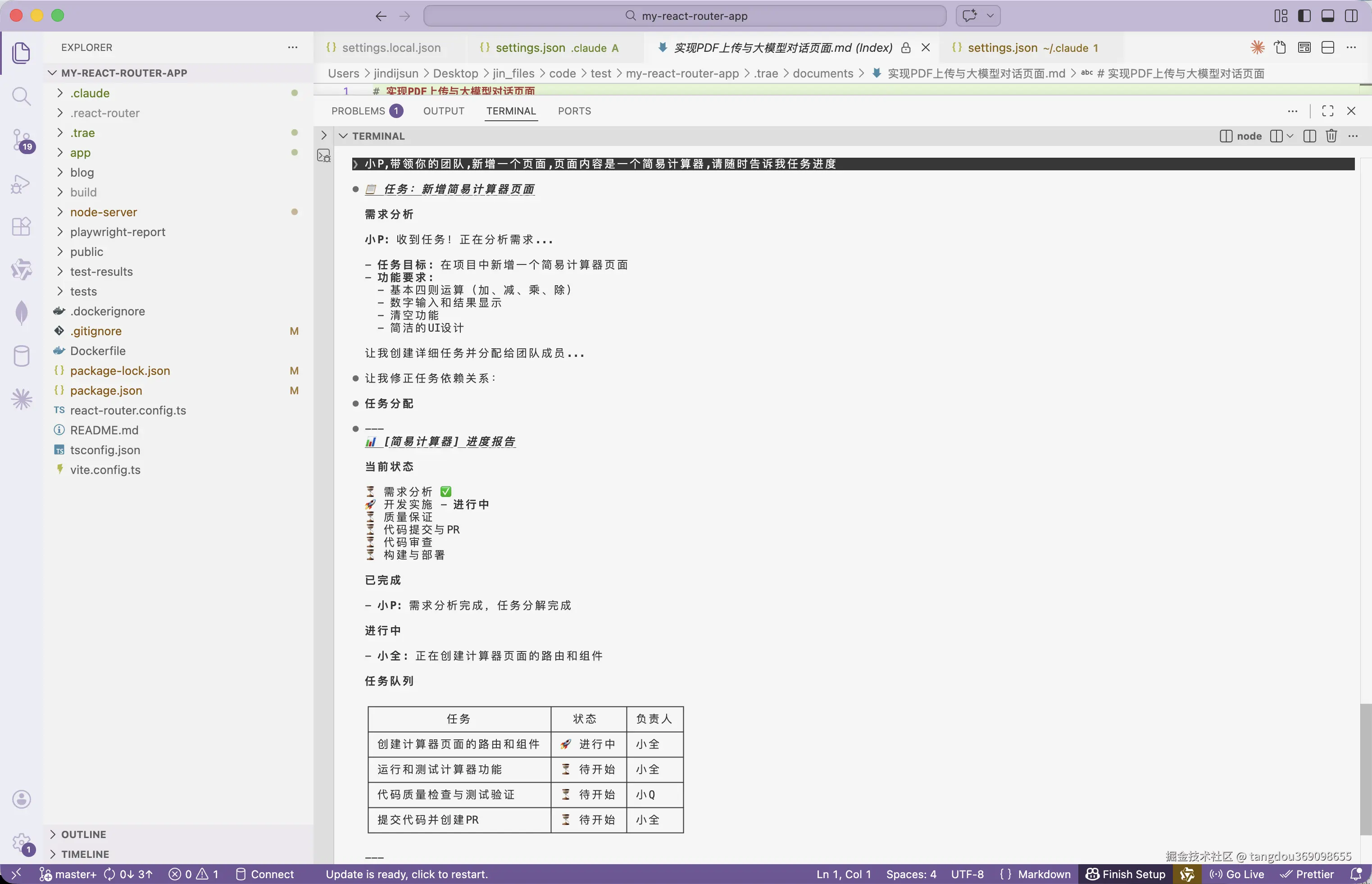Click the split editor layout icon
The width and height of the screenshot is (1372, 884).
1327,48
